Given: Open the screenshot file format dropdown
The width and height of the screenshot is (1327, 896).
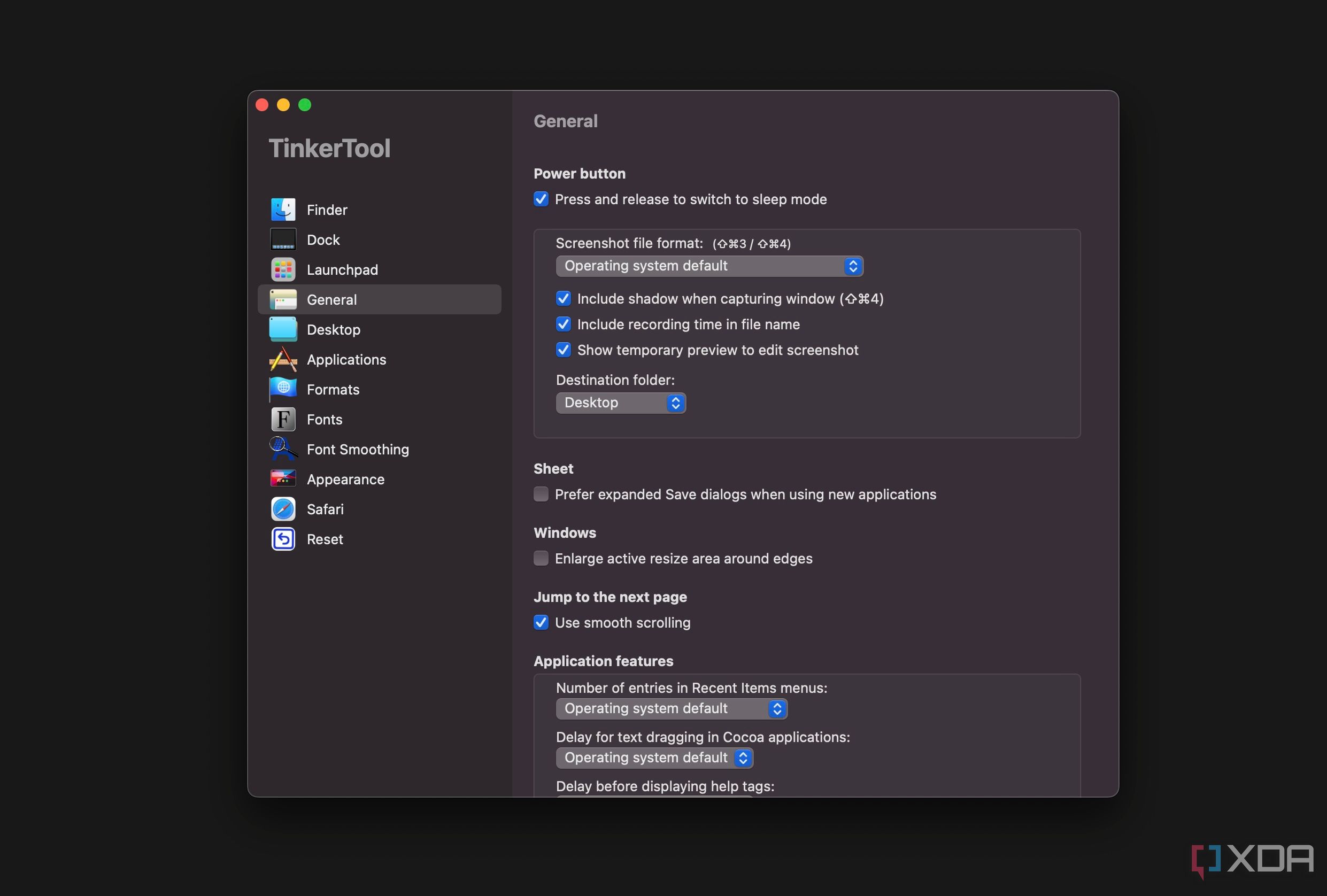Looking at the screenshot, I should tap(709, 266).
